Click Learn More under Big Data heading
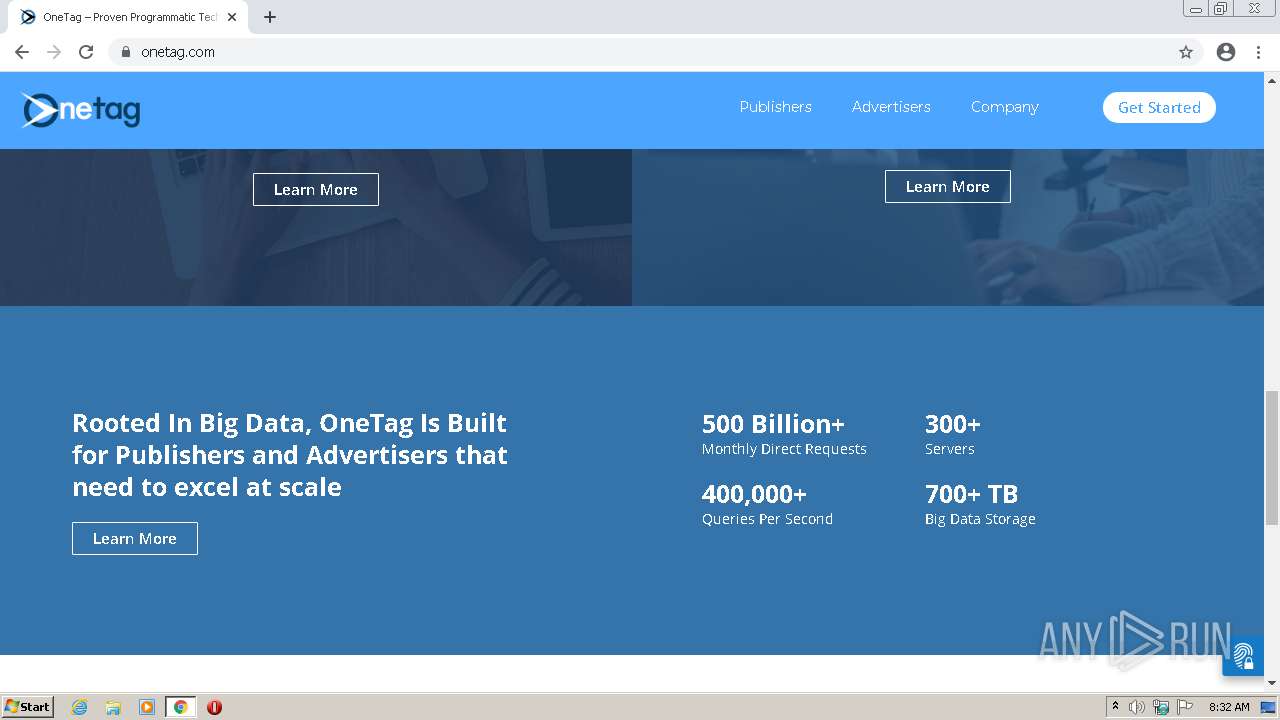This screenshot has width=1280, height=720. [x=135, y=538]
